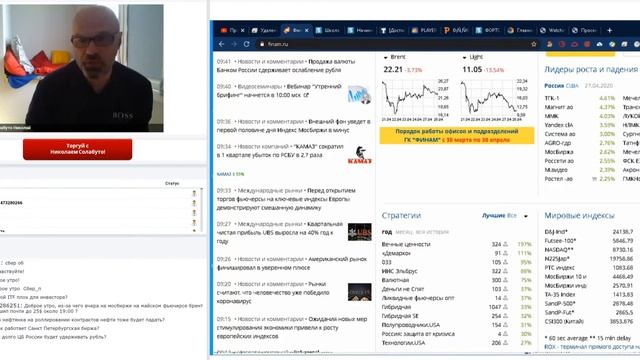This screenshot has height=360, width=640.
Task: Open the Стратегии section heading
Action: (401, 216)
